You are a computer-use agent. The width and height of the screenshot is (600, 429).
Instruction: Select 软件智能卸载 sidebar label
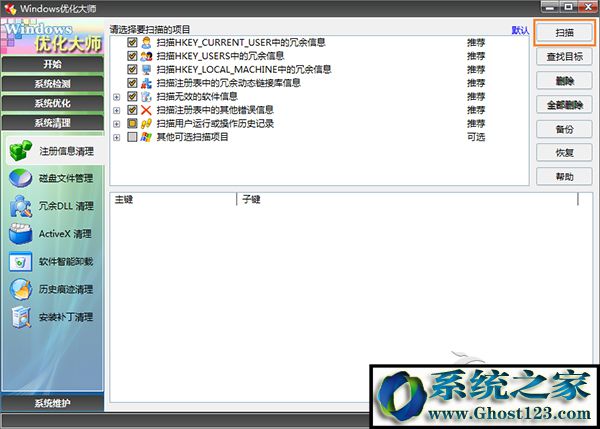click(x=66, y=262)
